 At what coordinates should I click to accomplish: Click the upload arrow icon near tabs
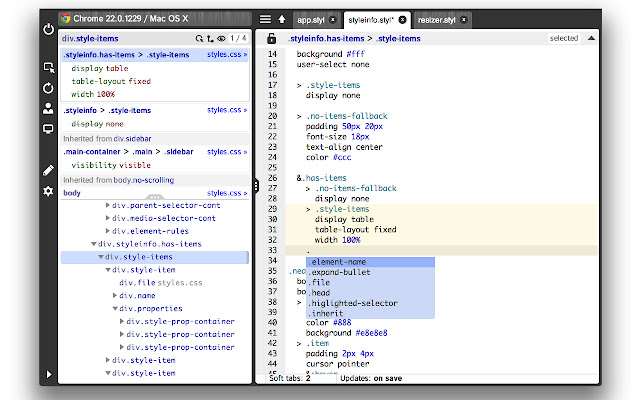coord(282,19)
